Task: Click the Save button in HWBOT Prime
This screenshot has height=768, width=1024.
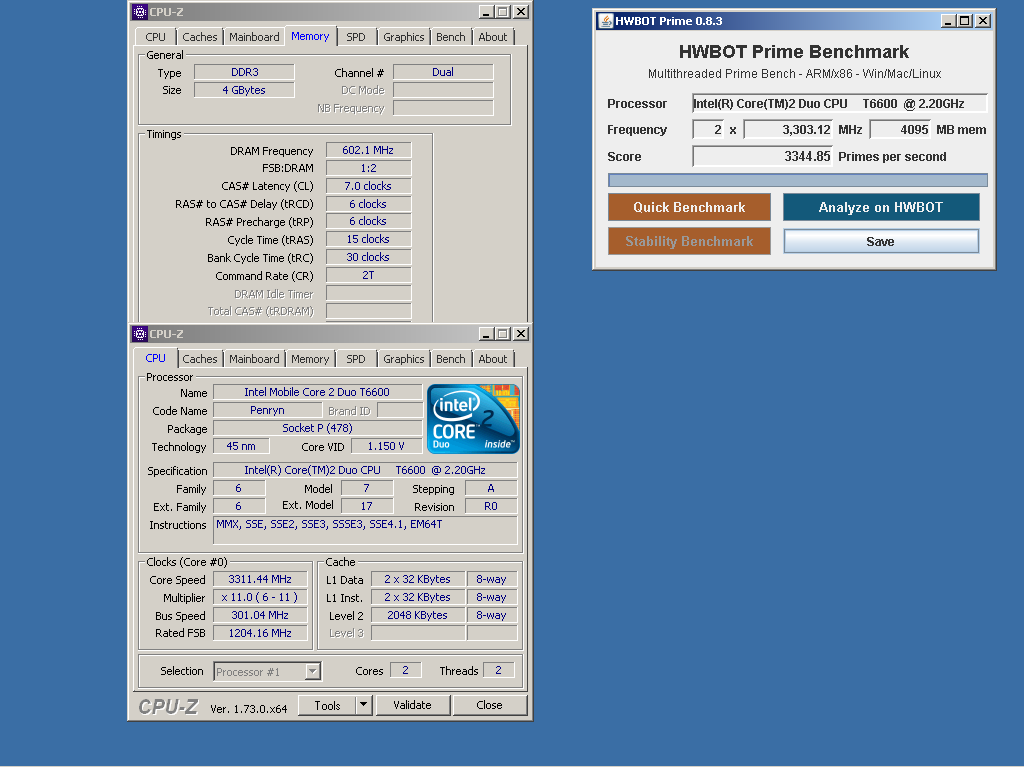Action: pos(881,241)
